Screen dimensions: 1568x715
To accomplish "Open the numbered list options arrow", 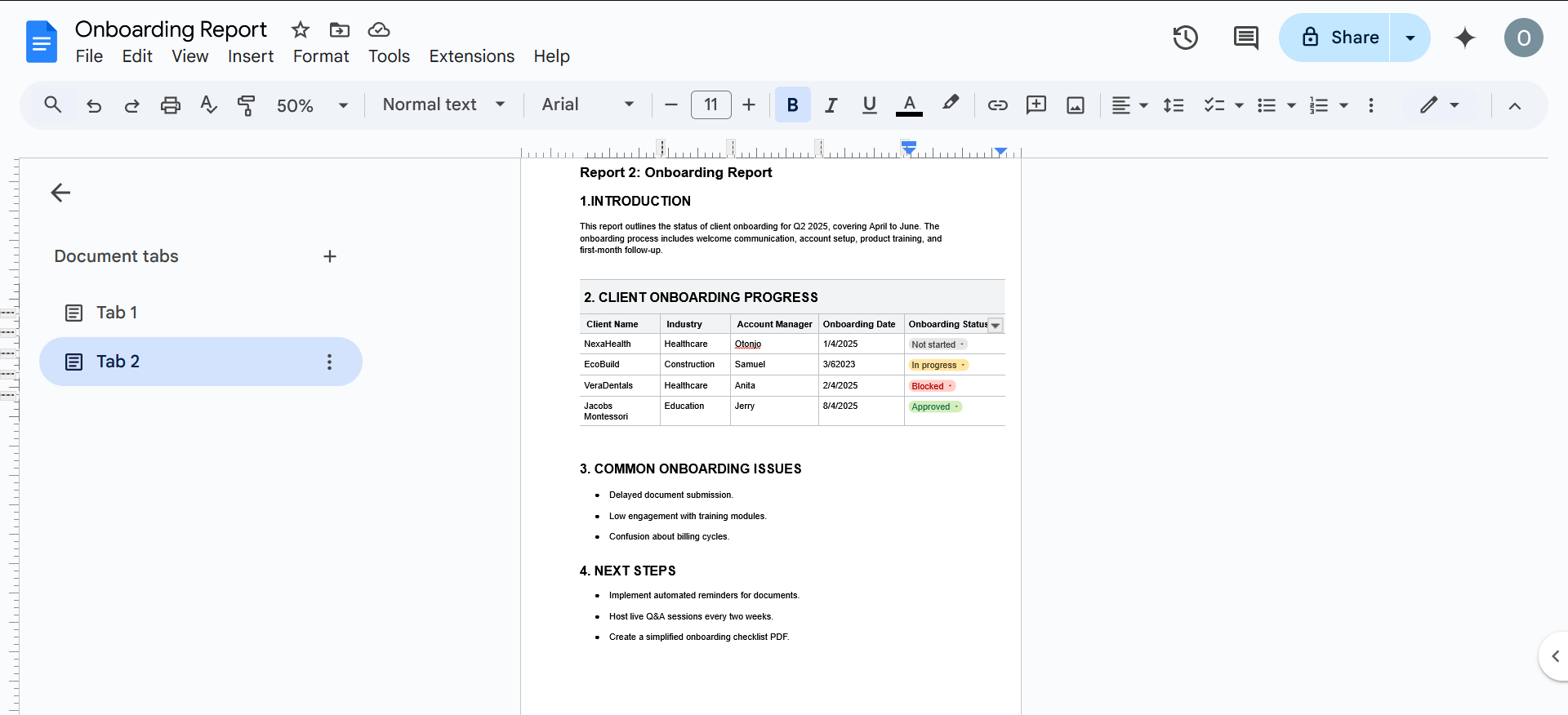I will [1343, 105].
